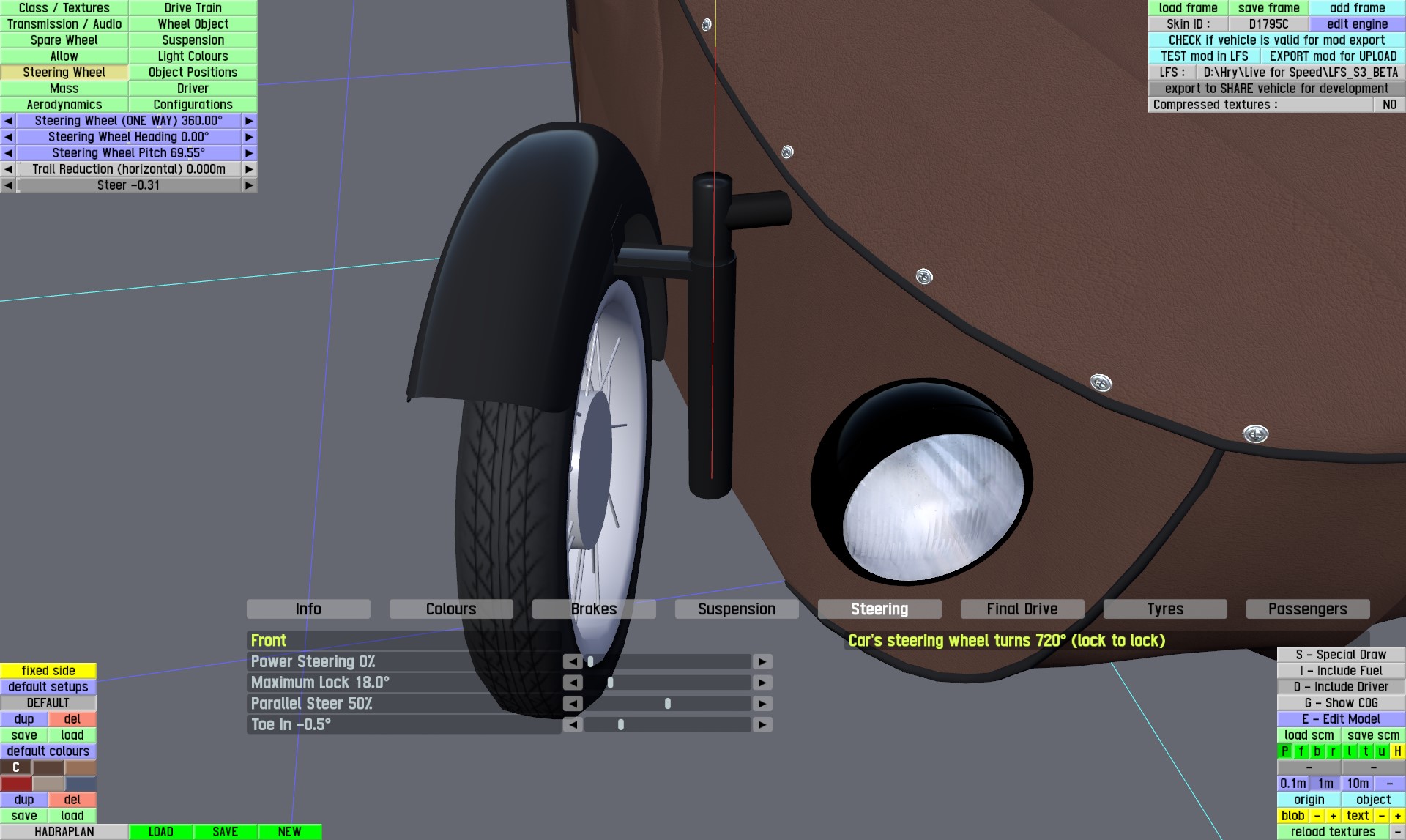Open the Aerodynamics menu section
Screen dimensions: 1406x840
(x=64, y=105)
